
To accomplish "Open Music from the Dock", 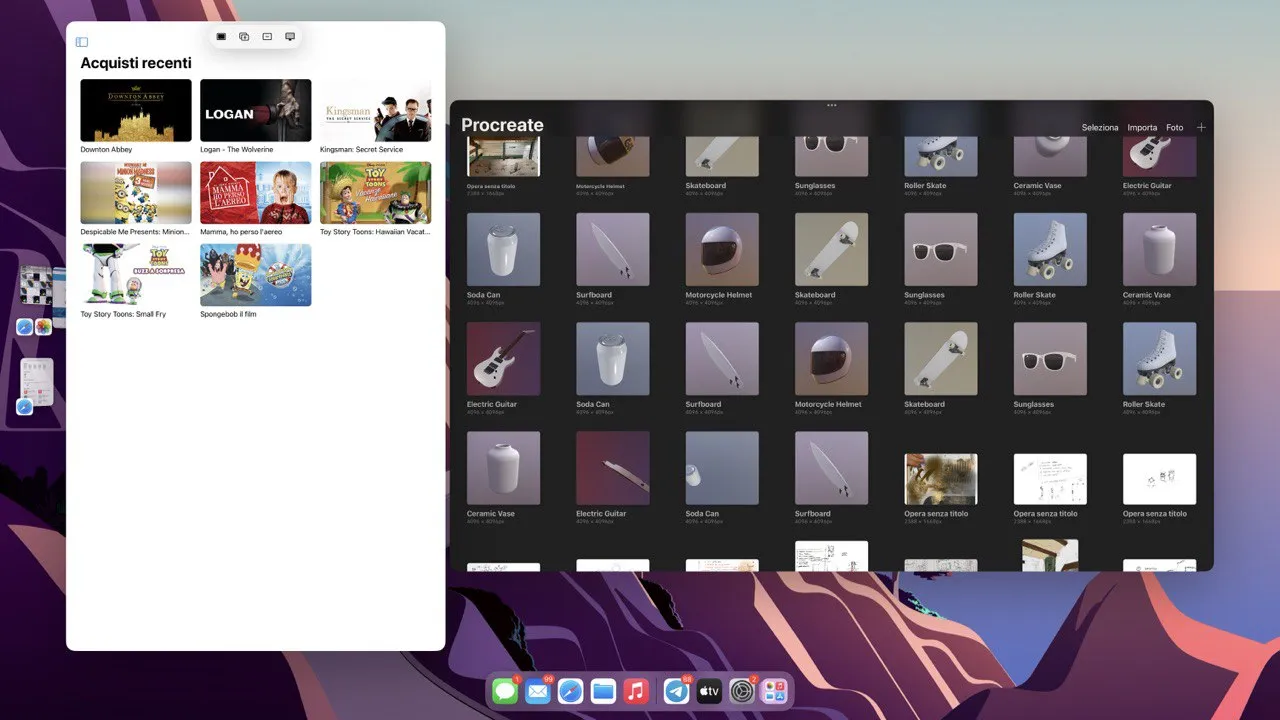I will tap(637, 690).
